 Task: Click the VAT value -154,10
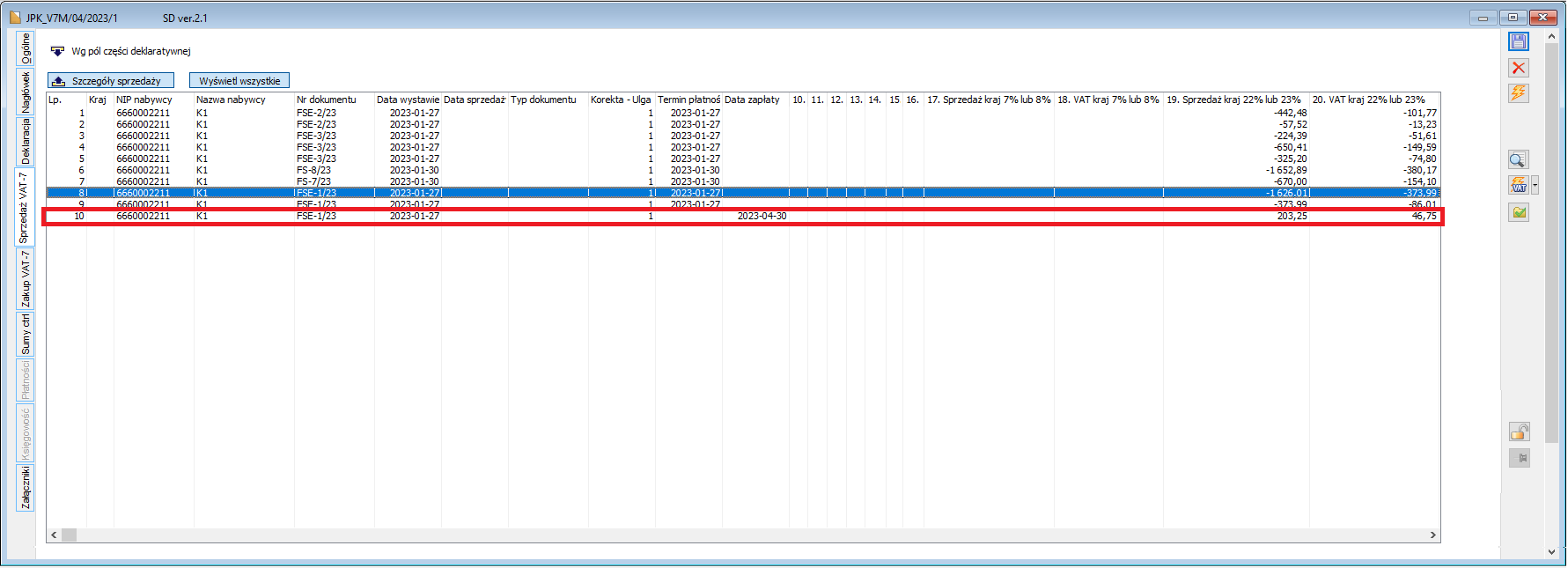[1420, 181]
